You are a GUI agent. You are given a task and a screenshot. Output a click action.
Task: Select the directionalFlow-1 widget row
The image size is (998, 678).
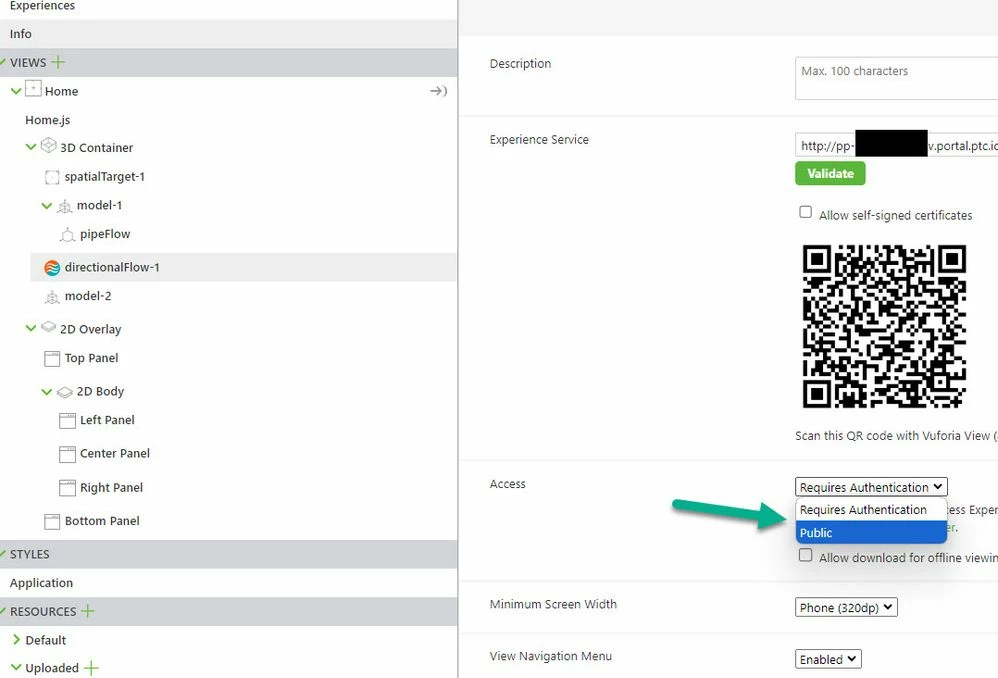point(244,267)
